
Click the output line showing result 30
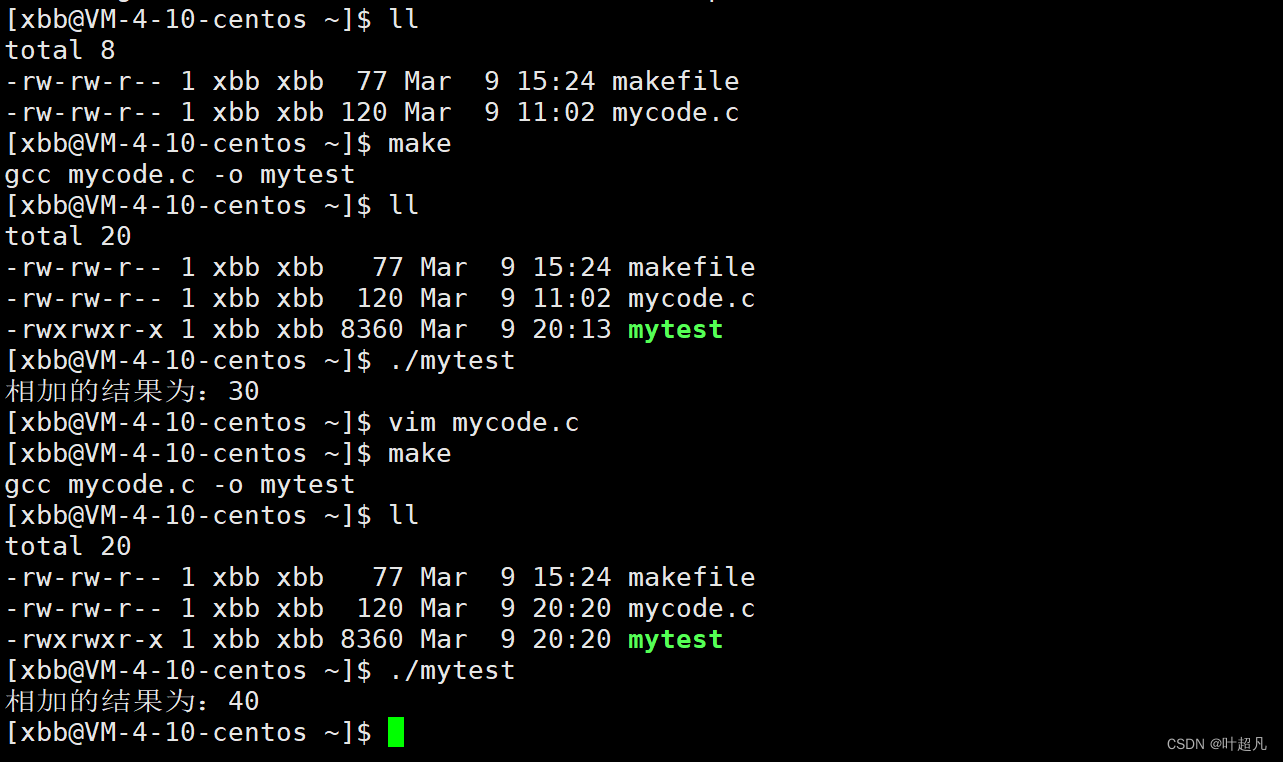coord(132,391)
